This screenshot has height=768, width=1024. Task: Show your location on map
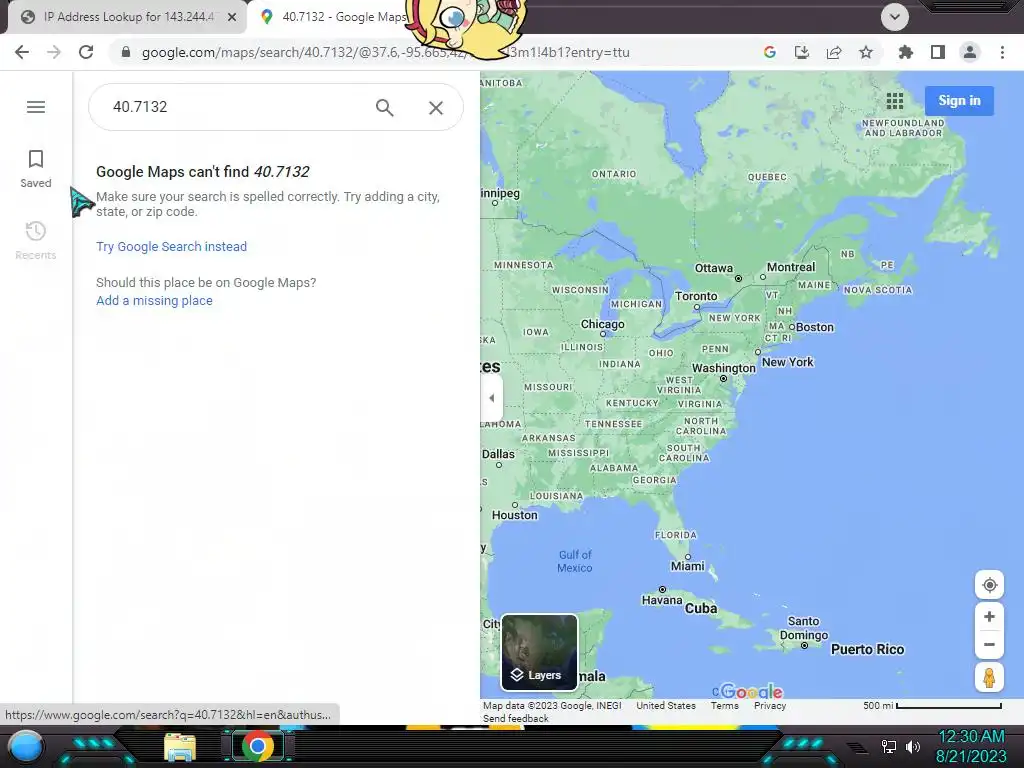point(989,584)
